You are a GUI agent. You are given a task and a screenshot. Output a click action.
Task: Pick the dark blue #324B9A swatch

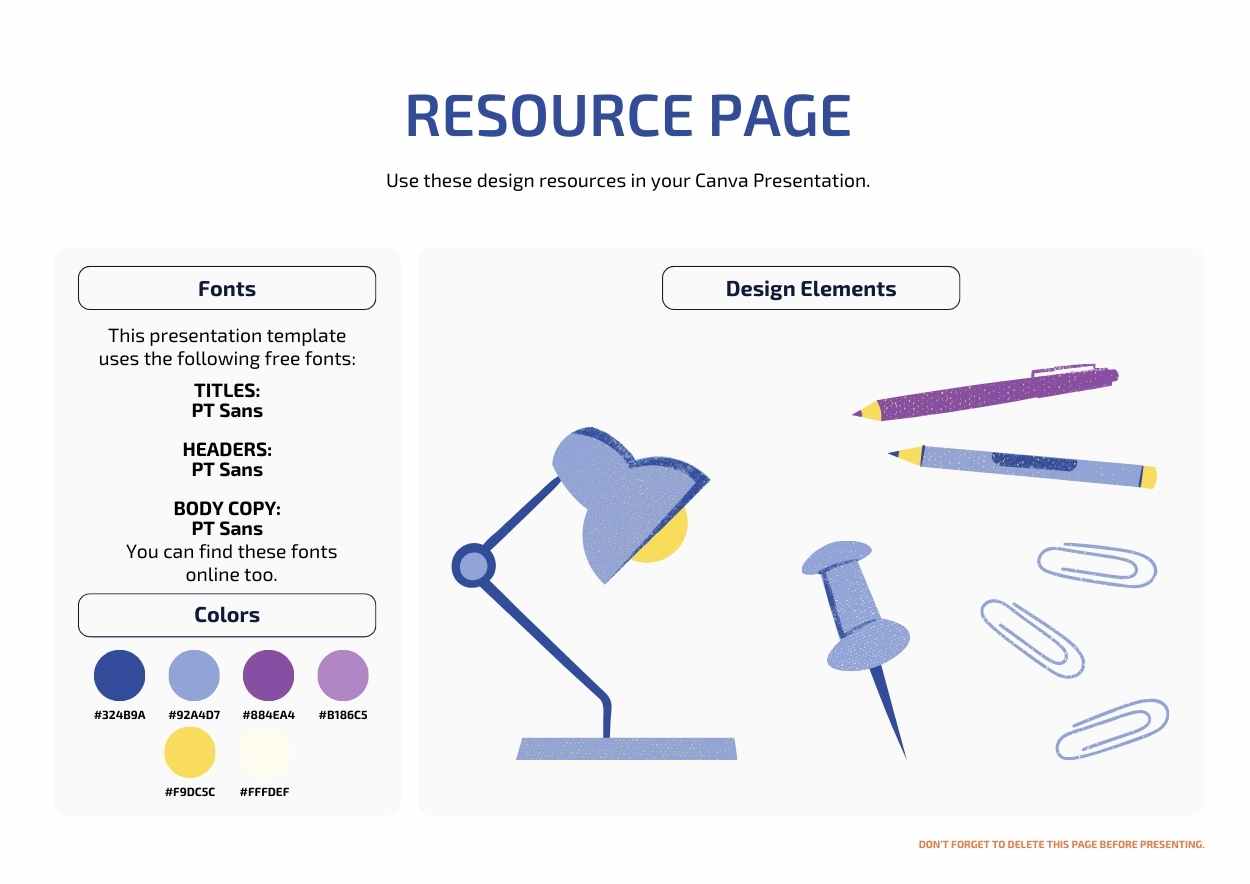click(119, 675)
